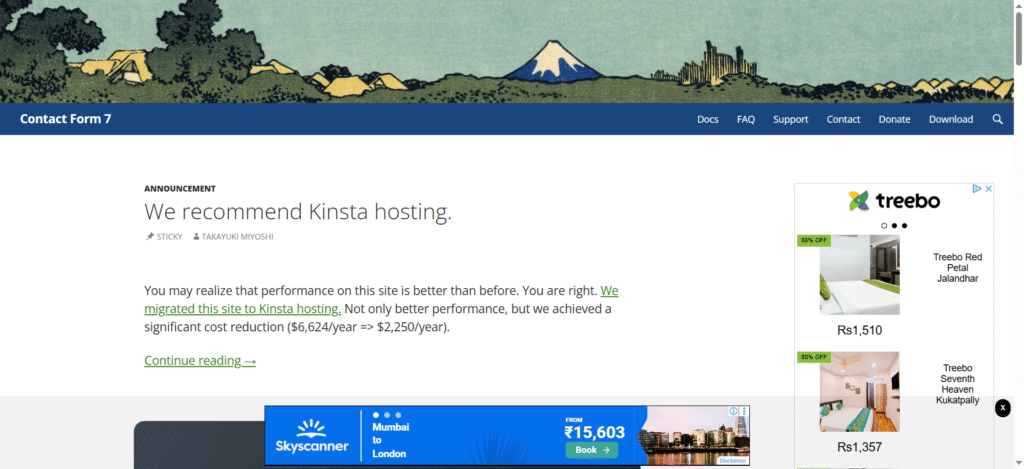Open the search magnifier in navigation bar
The height and width of the screenshot is (469, 1024).
[997, 119]
